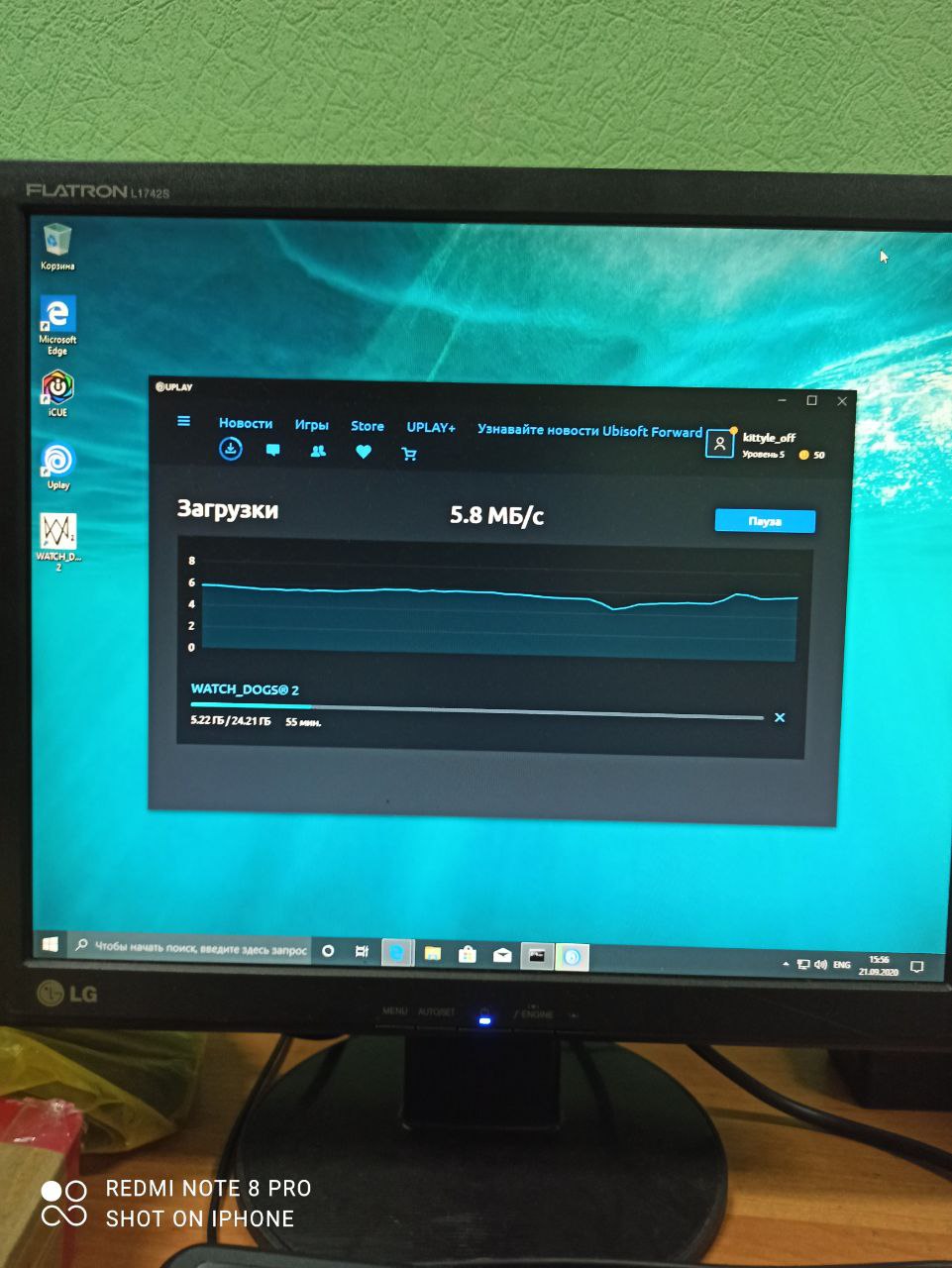The image size is (952, 1268).
Task: Open the notification center icon
Action: click(x=917, y=967)
